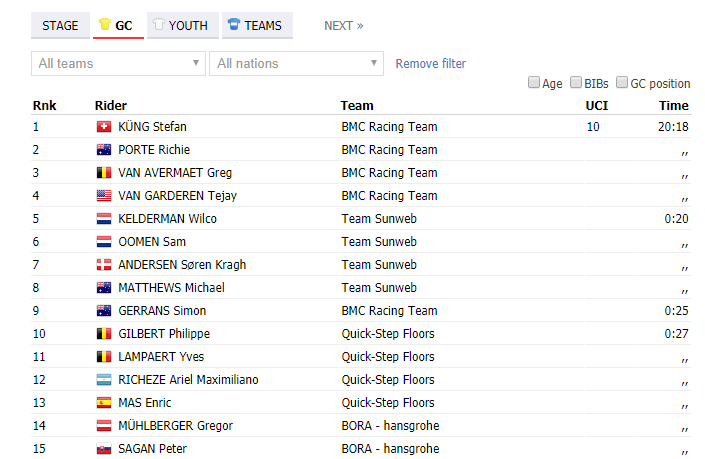Enable the GC position checkbox
This screenshot has height=459, width=705.
pos(622,82)
